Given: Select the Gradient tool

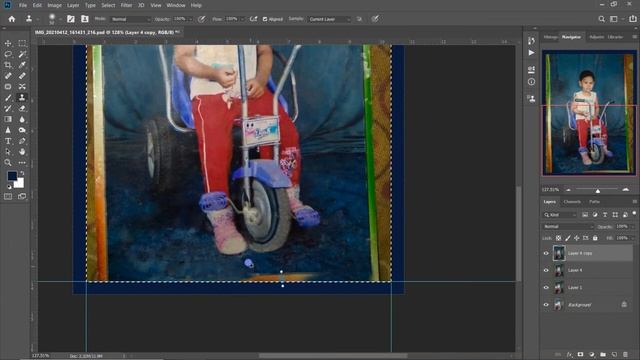Looking at the screenshot, I should click(8, 119).
